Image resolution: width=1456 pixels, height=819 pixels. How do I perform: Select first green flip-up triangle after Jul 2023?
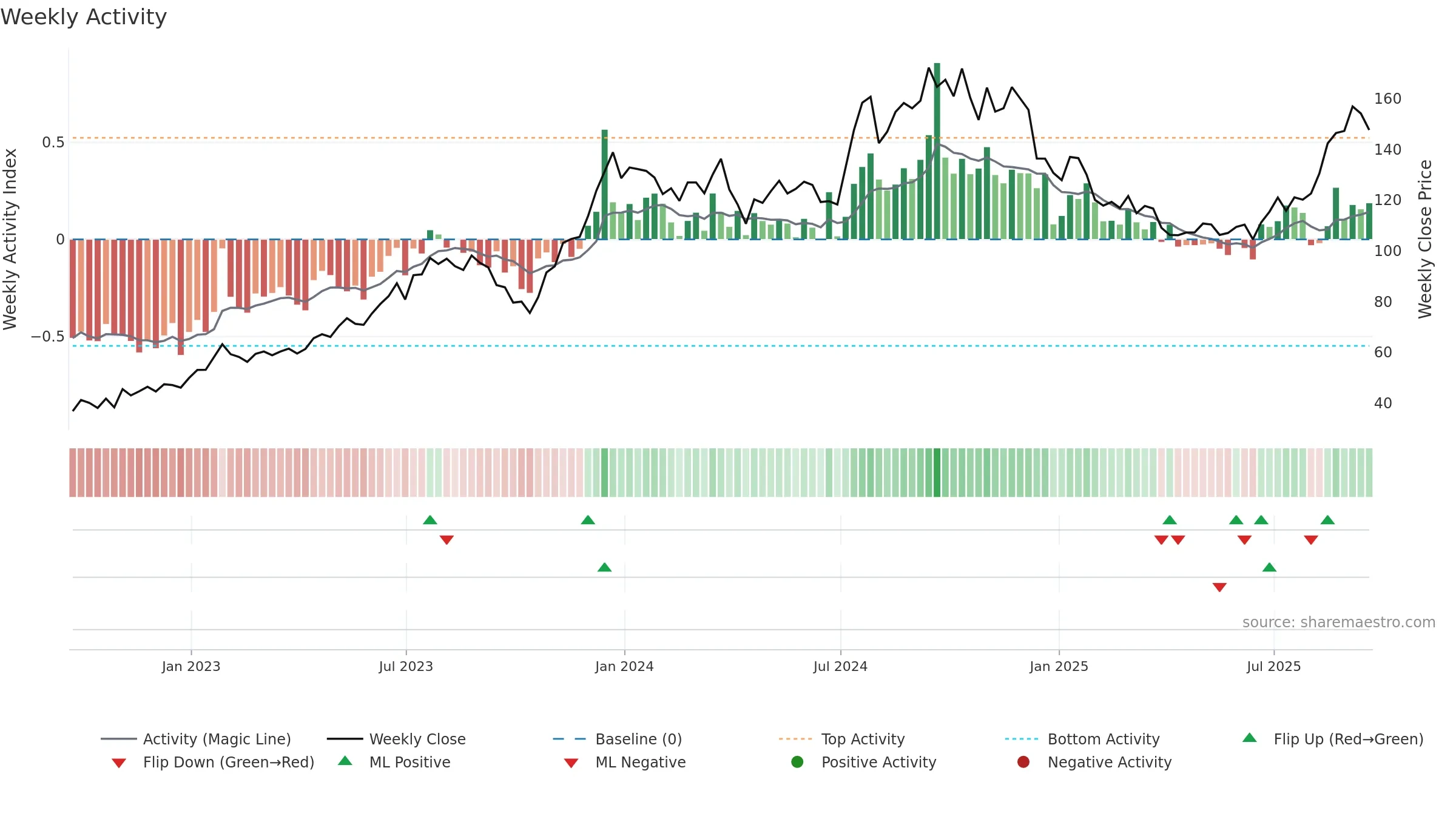430,520
